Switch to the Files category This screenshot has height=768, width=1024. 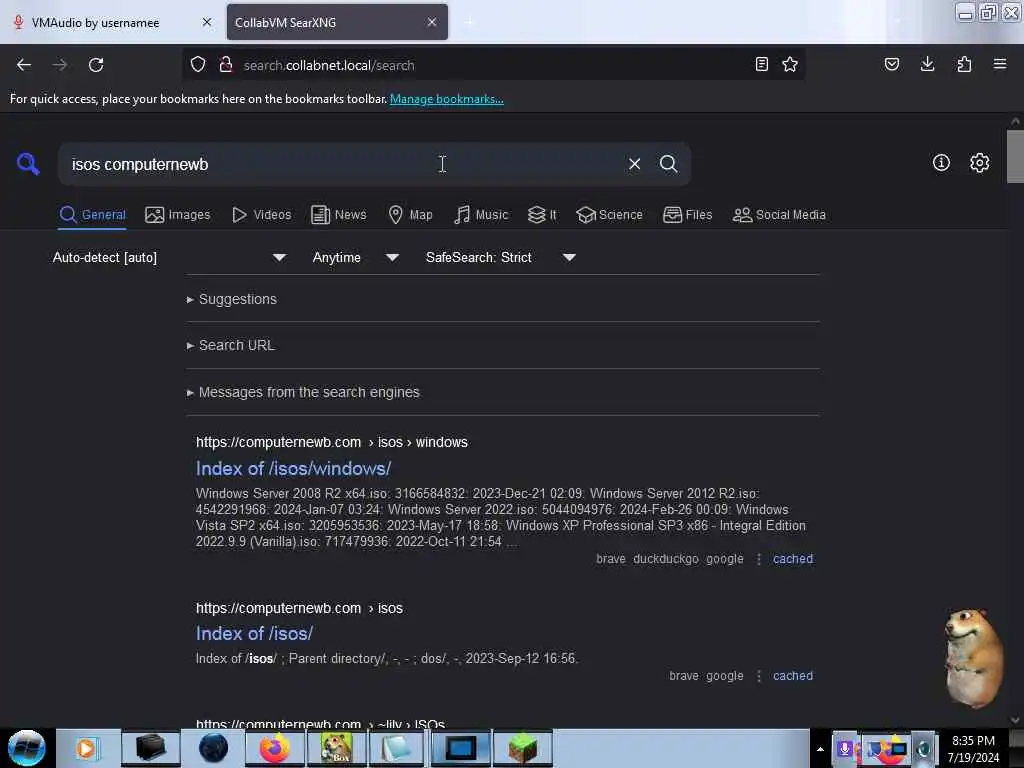pyautogui.click(x=688, y=215)
